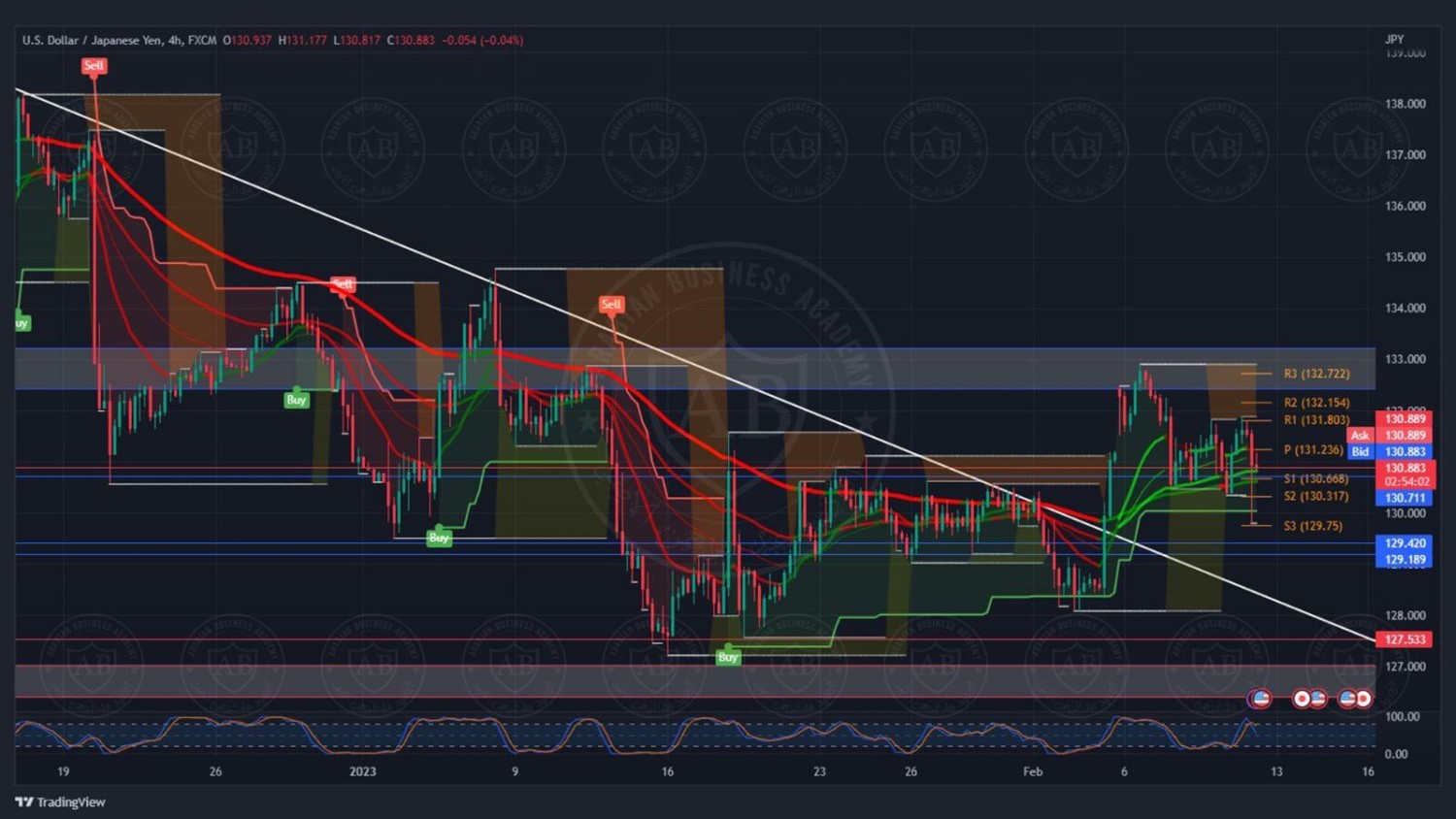Viewport: 1456px width, 819px height.
Task: Click the red 127.533 price label
Action: (1405, 639)
